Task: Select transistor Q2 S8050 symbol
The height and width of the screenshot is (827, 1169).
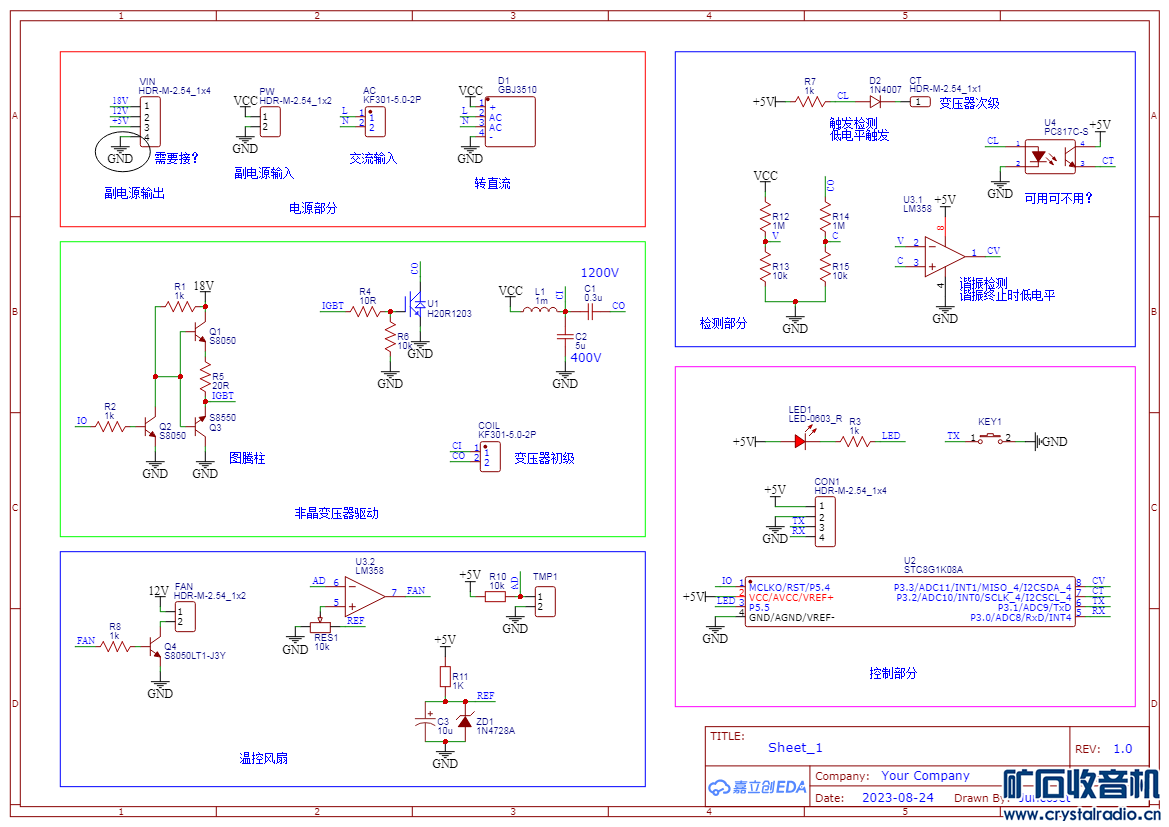Action: (149, 427)
